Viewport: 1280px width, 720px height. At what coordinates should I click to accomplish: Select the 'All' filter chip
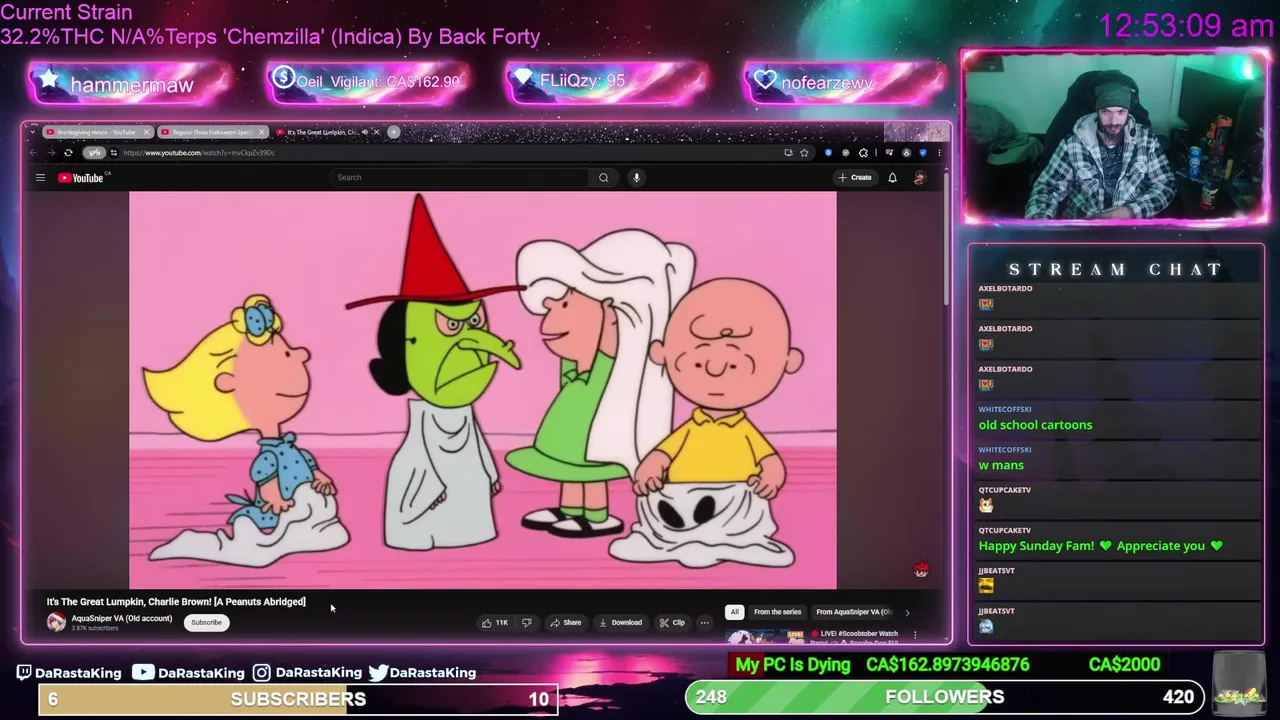coord(734,612)
